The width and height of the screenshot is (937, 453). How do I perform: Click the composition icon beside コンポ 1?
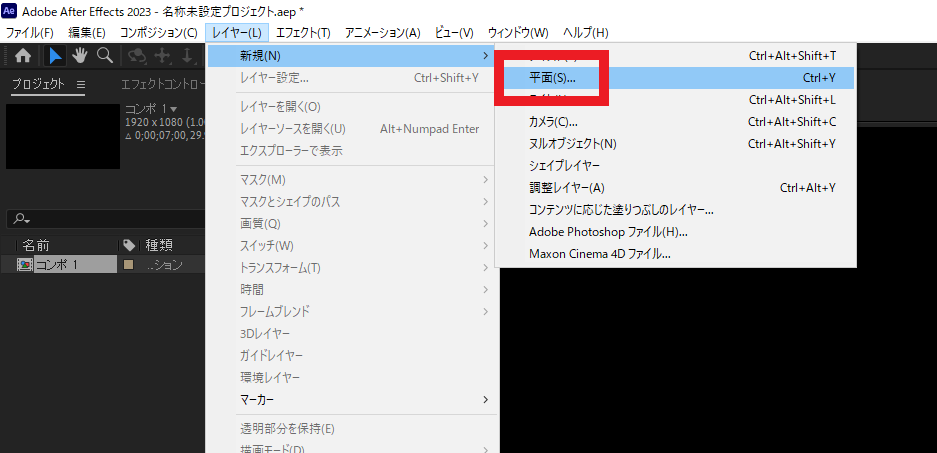point(25,265)
